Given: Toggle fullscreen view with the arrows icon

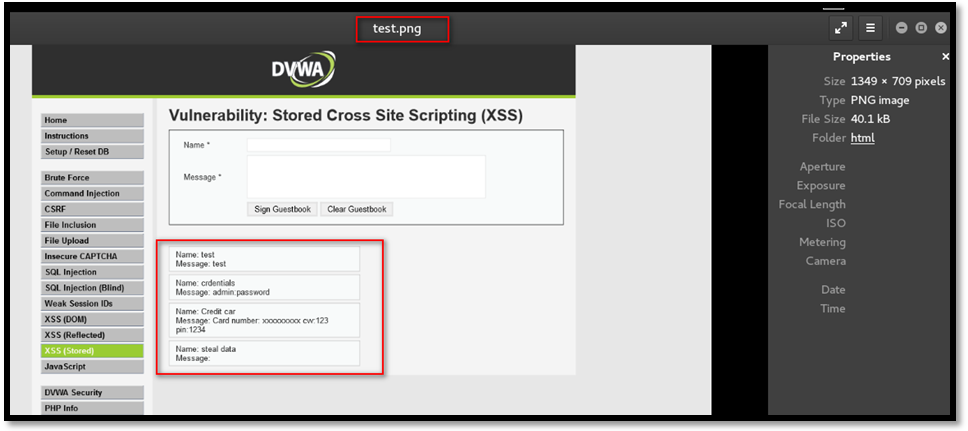Looking at the screenshot, I should (840, 28).
